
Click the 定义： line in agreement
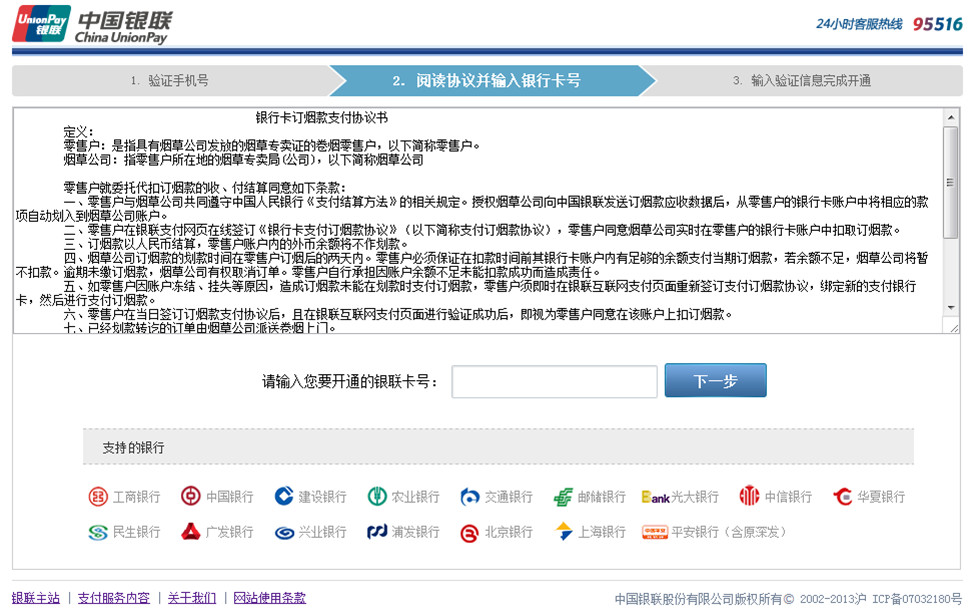(79, 132)
